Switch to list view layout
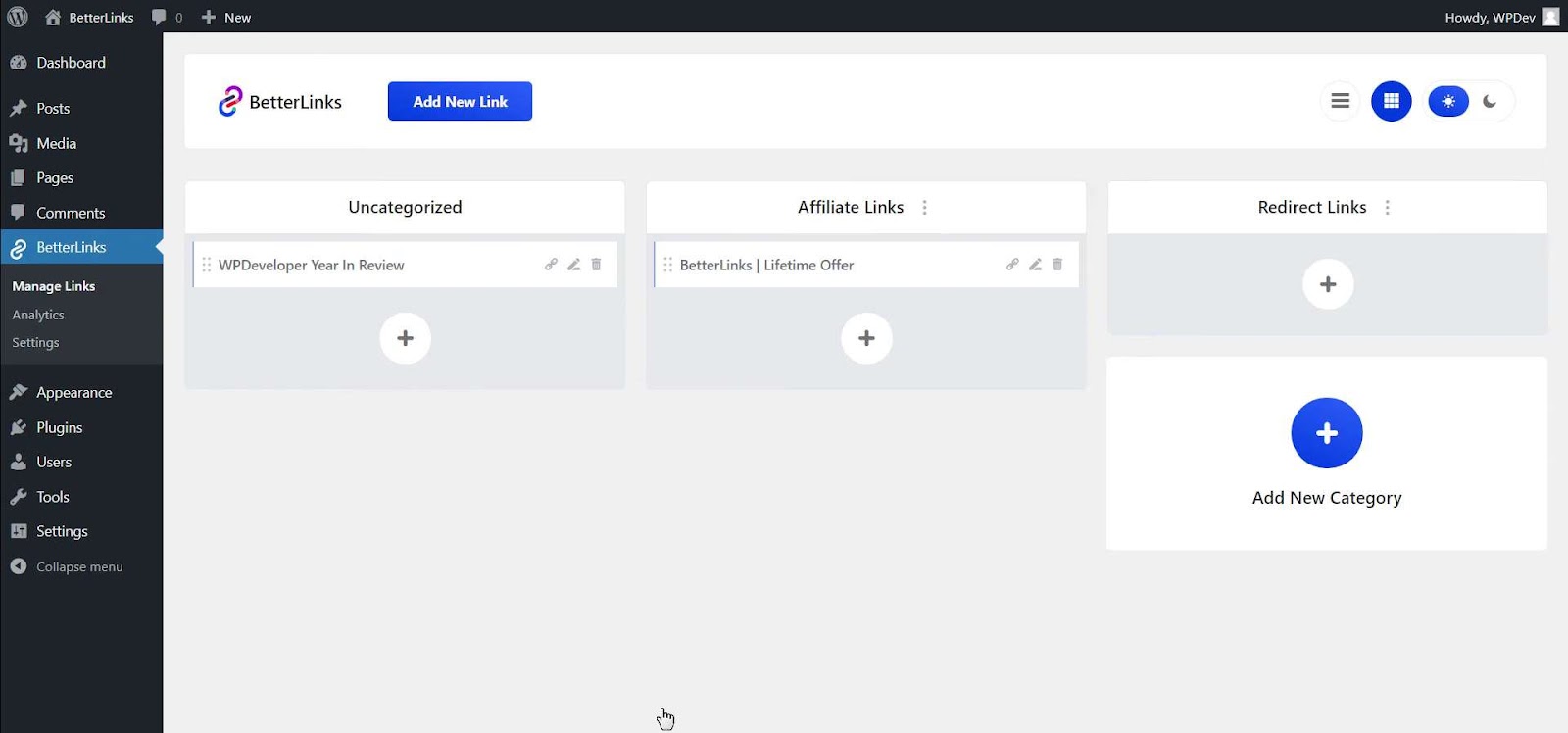Image resolution: width=1568 pixels, height=733 pixels. click(x=1340, y=101)
